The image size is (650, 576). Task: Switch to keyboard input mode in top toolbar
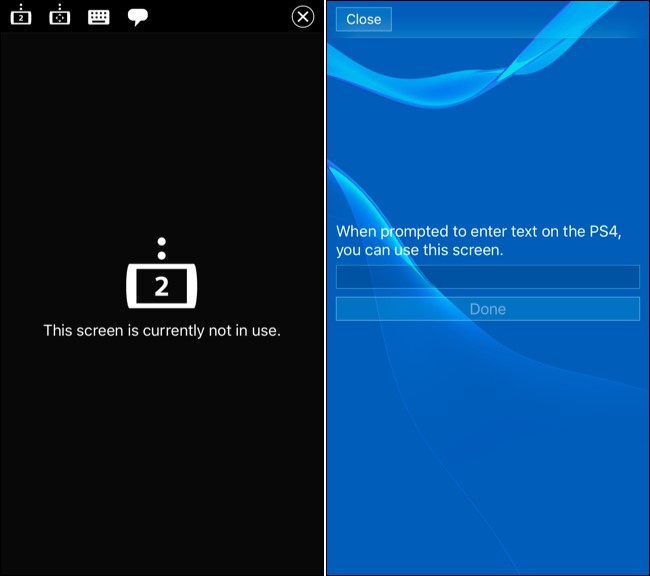point(99,17)
